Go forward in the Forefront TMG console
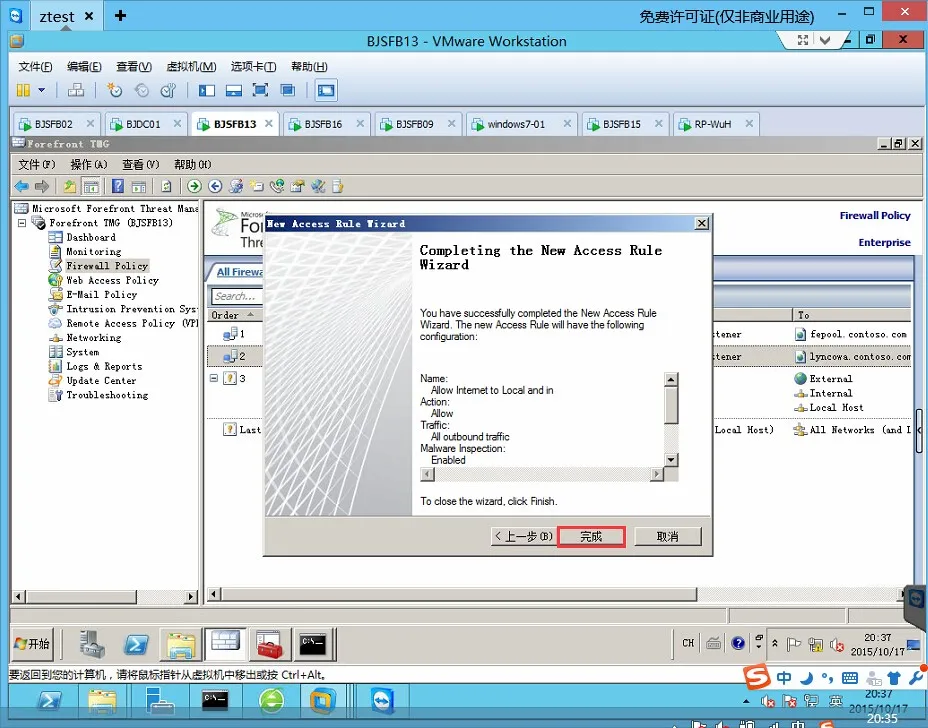Screen dimensions: 928x728 41,186
